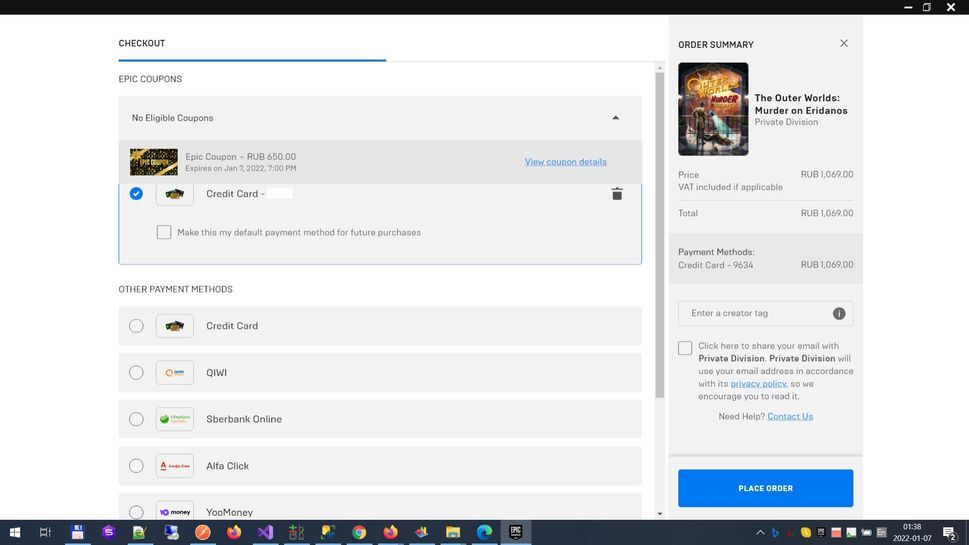
Task: Click the creator tag info icon
Action: [x=838, y=314]
